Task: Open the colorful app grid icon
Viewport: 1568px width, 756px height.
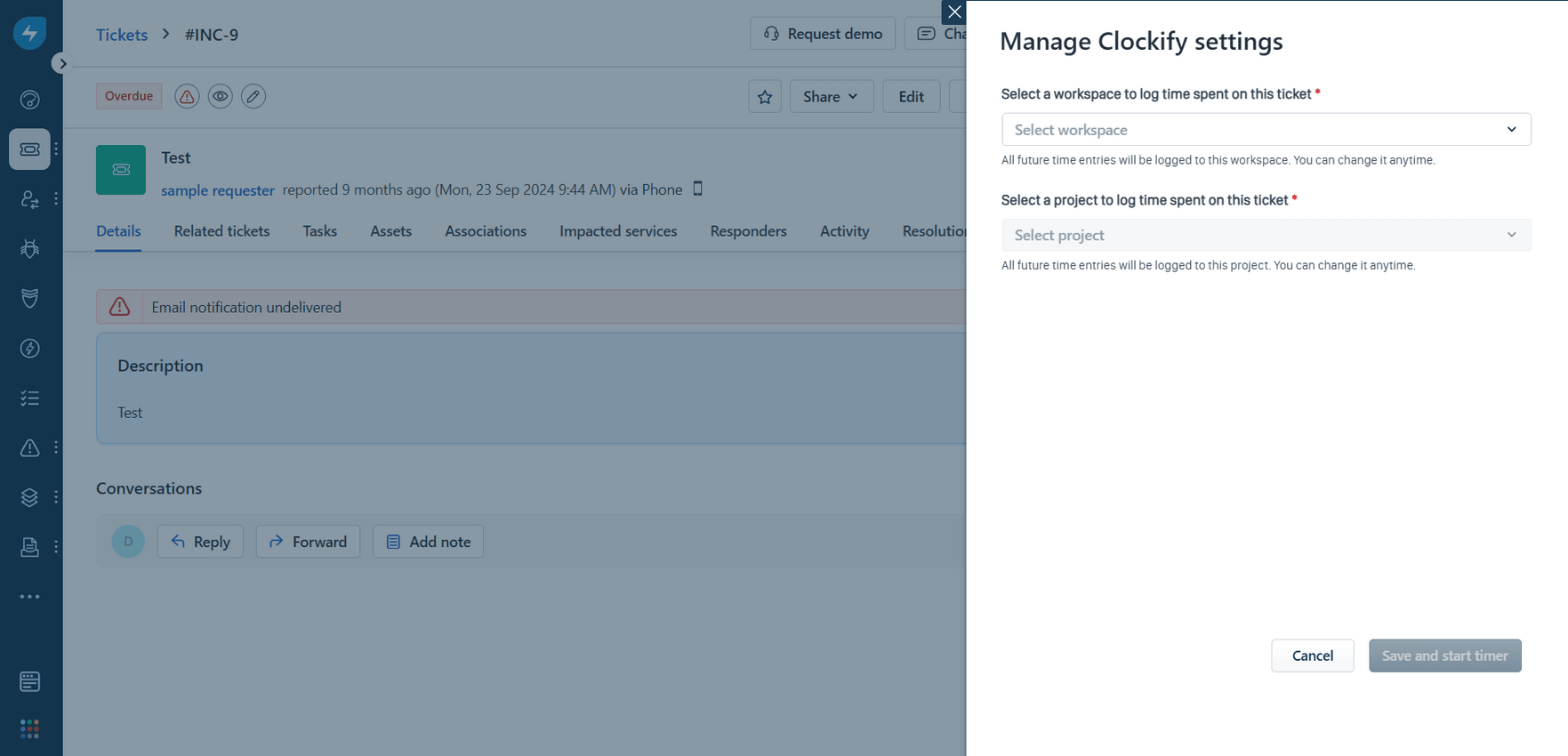Action: pos(30,729)
